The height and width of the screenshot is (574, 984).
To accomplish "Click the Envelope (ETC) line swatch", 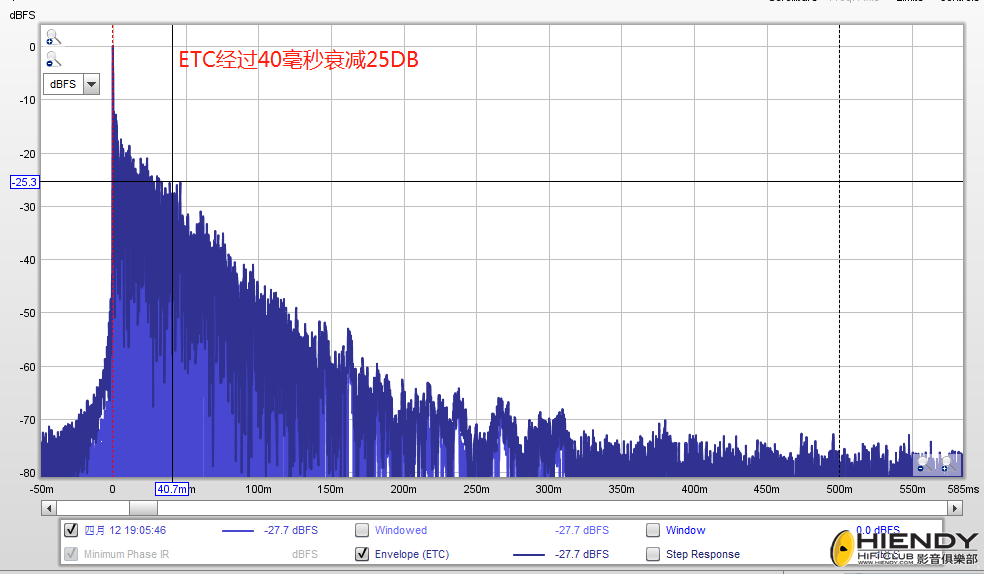I will (x=529, y=554).
